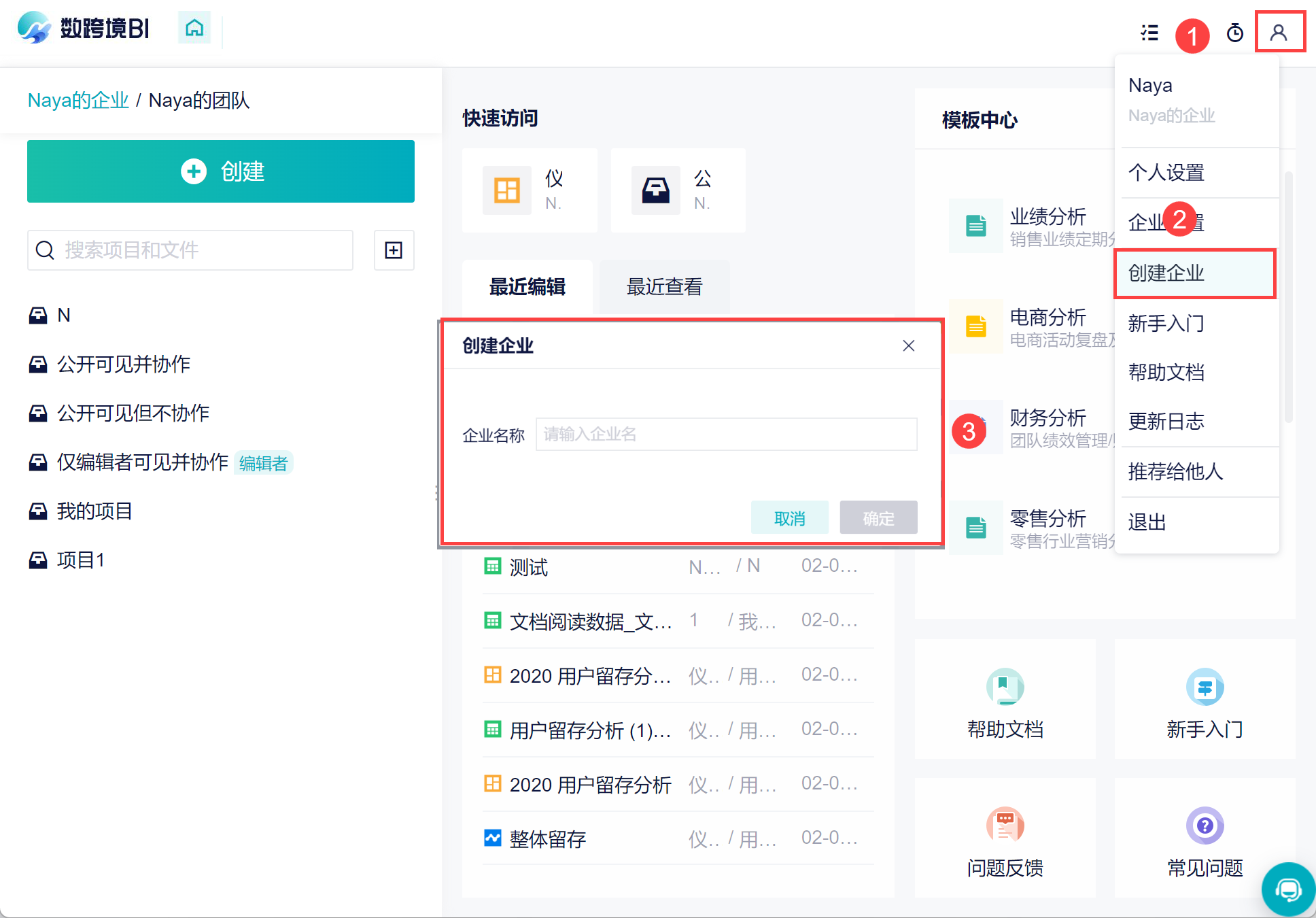Open 问题反馈 feedback icon
The width and height of the screenshot is (1316, 918).
pos(1005,826)
